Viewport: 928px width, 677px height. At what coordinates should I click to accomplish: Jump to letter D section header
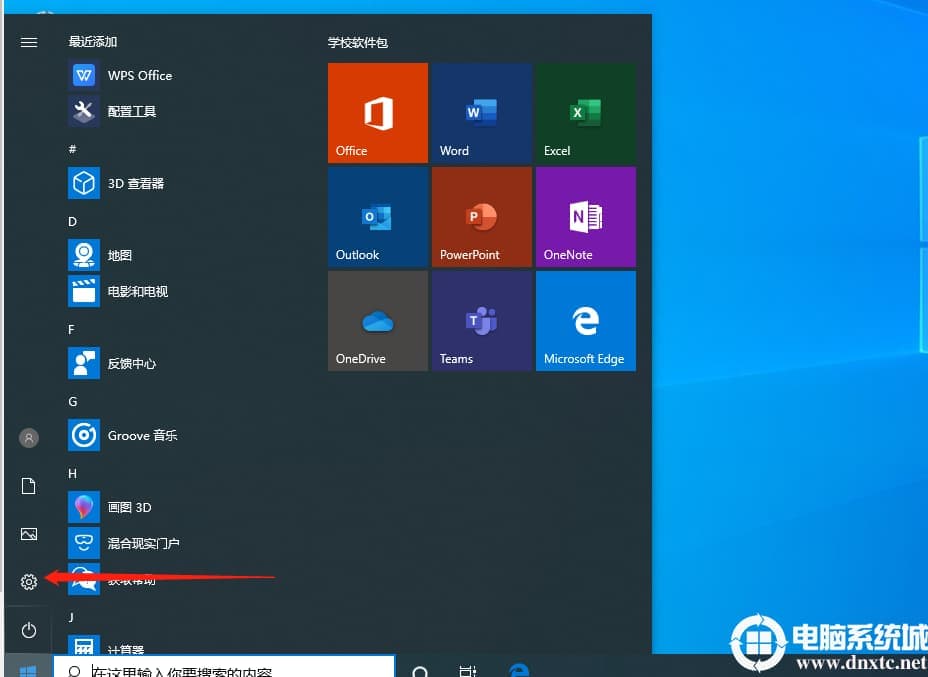[x=72, y=221]
